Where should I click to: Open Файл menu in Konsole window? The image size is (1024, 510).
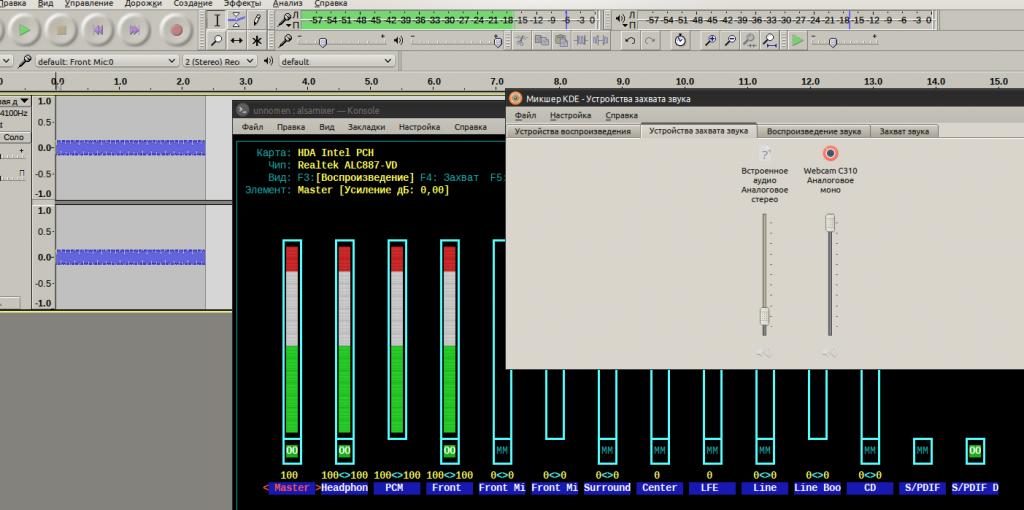coord(253,127)
